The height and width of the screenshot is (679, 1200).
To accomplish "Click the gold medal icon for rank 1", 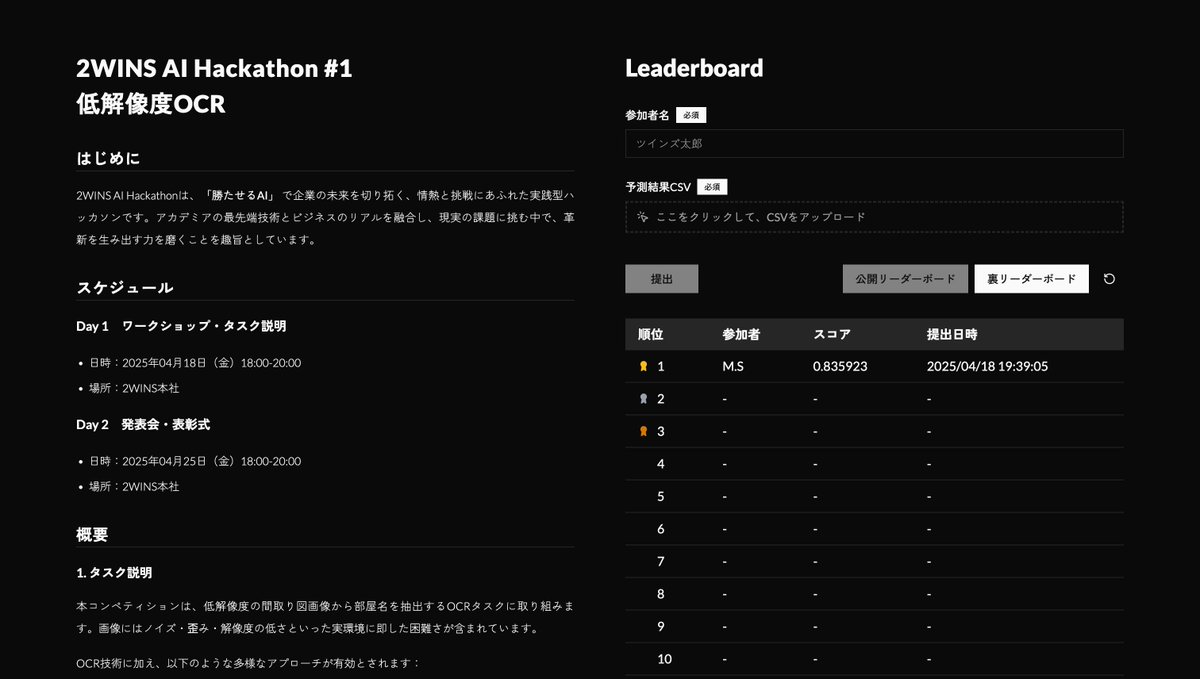I will pos(643,366).
